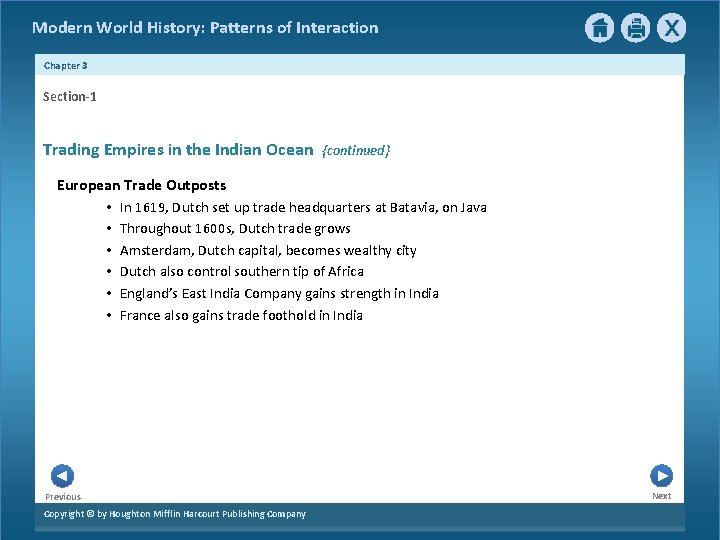The height and width of the screenshot is (540, 720).
Task: Click the 'Next' label text
Action: coord(662,496)
